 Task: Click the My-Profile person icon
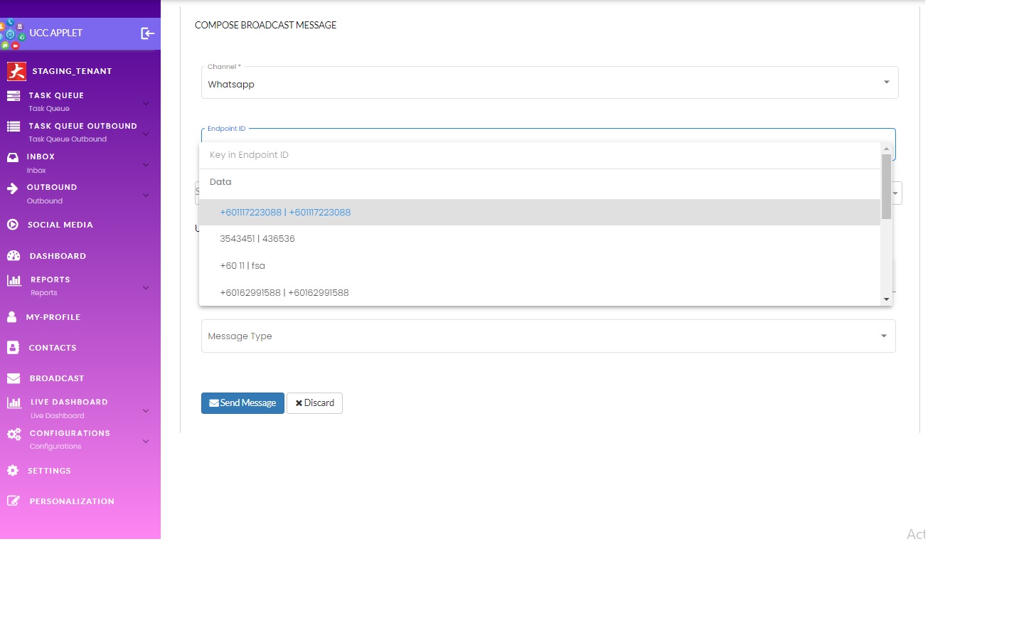[x=12, y=317]
